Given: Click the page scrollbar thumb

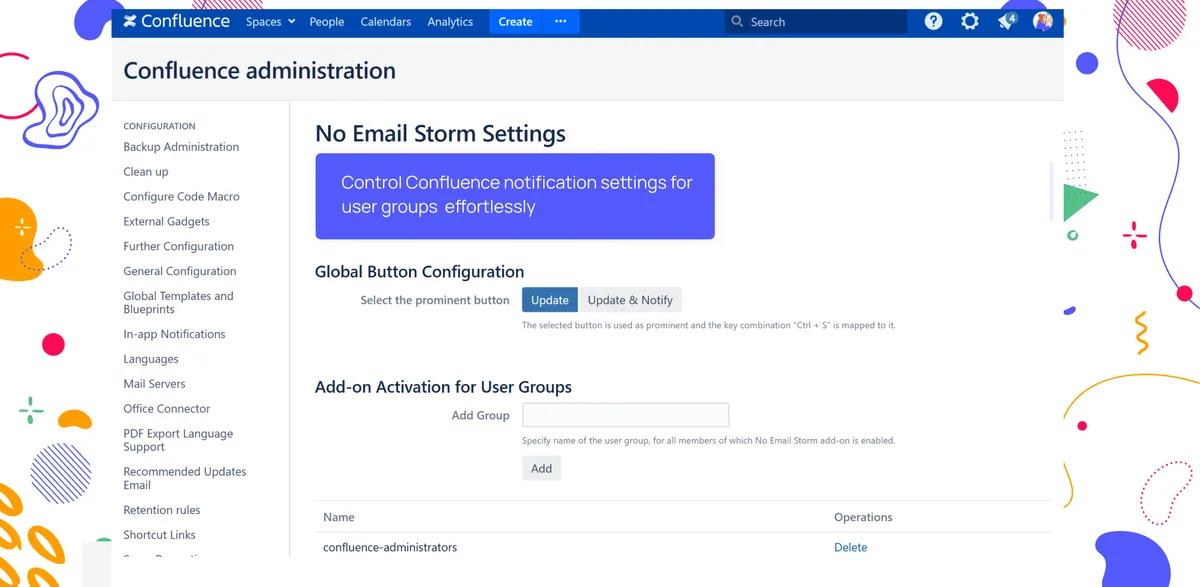Looking at the screenshot, I should pyautogui.click(x=1051, y=190).
